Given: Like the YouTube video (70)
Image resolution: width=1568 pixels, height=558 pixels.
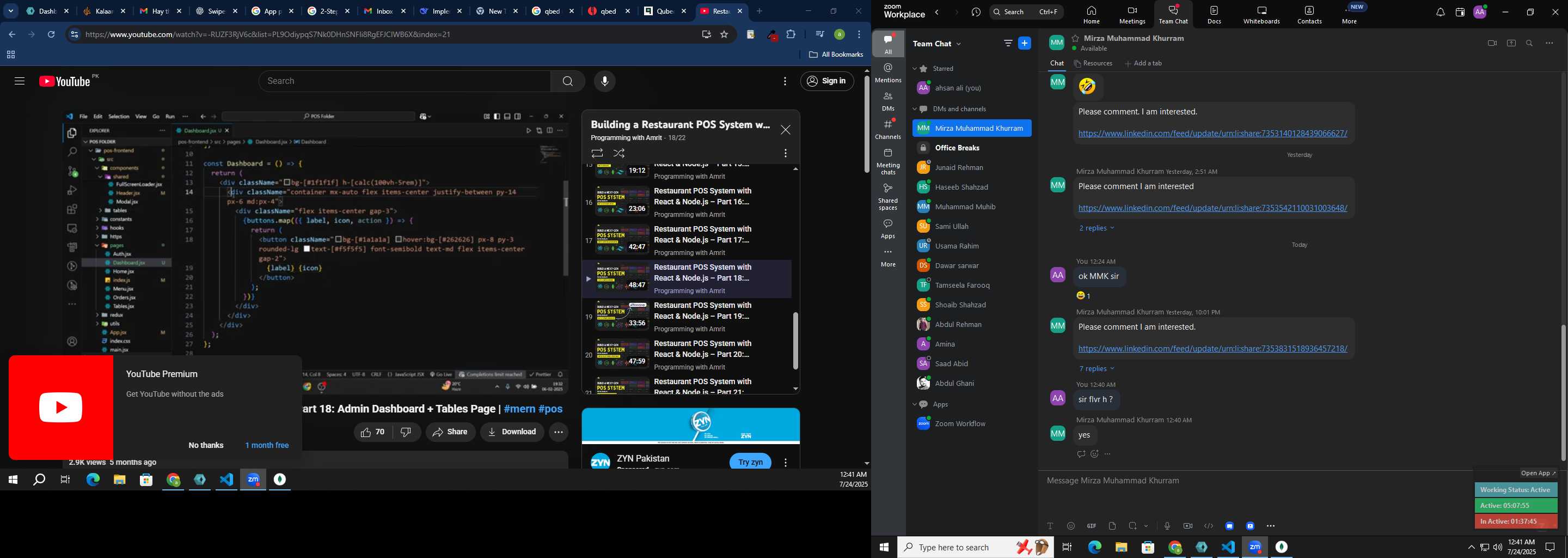Looking at the screenshot, I should point(372,432).
